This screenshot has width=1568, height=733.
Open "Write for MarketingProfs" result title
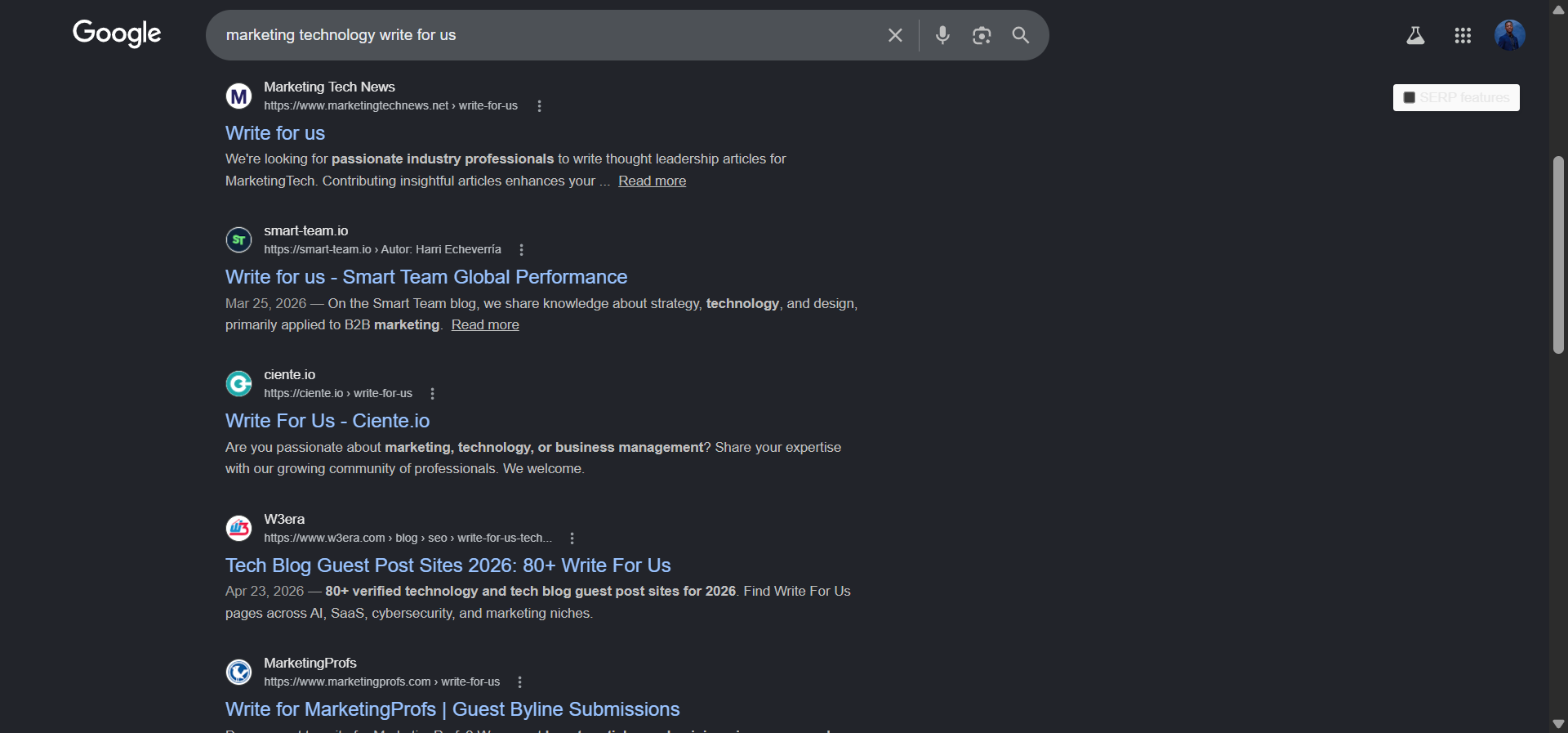click(x=452, y=709)
